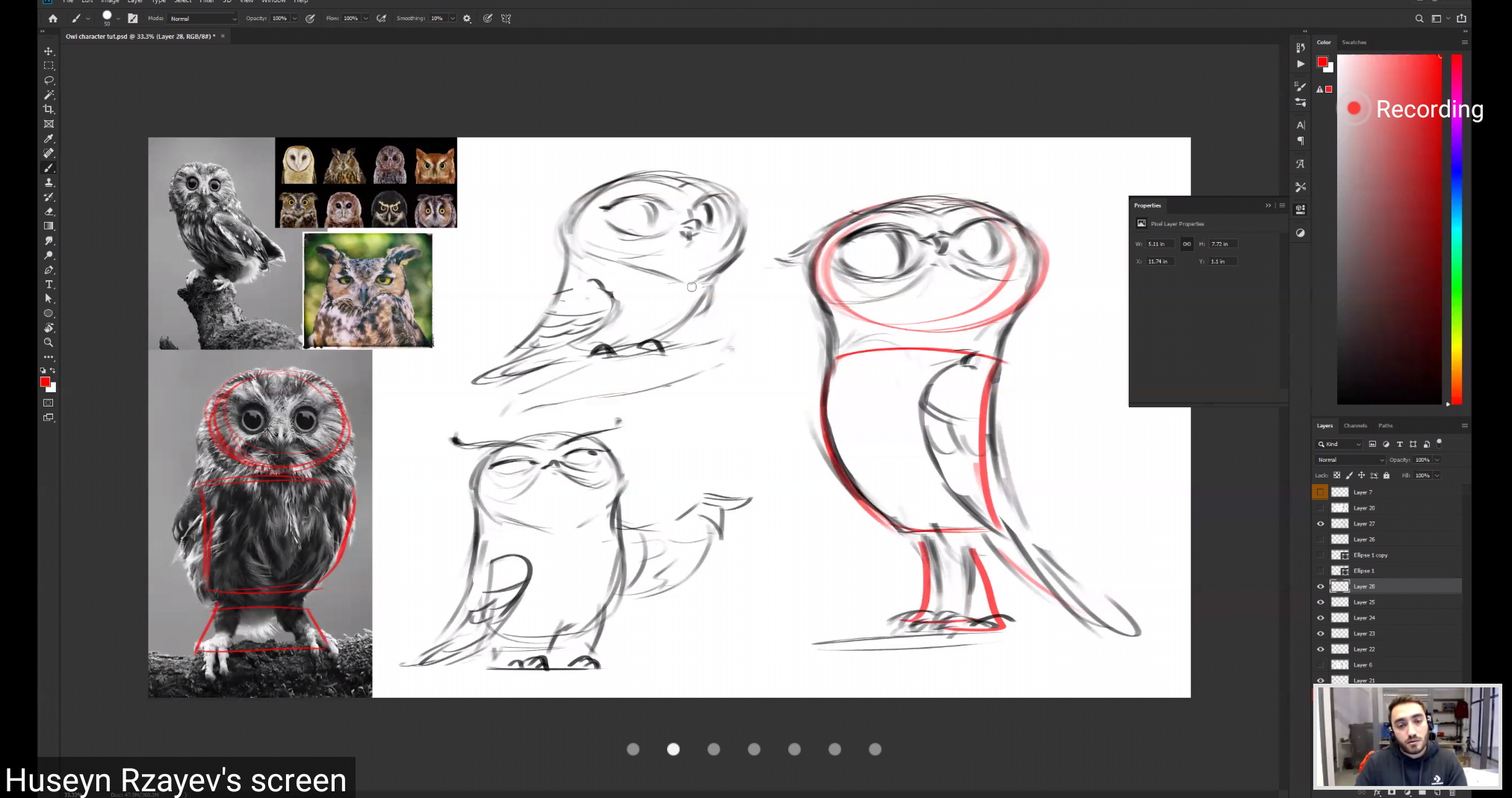Viewport: 1512px width, 798px height.
Task: Click the Zoom tool magnifier
Action: pos(49,343)
